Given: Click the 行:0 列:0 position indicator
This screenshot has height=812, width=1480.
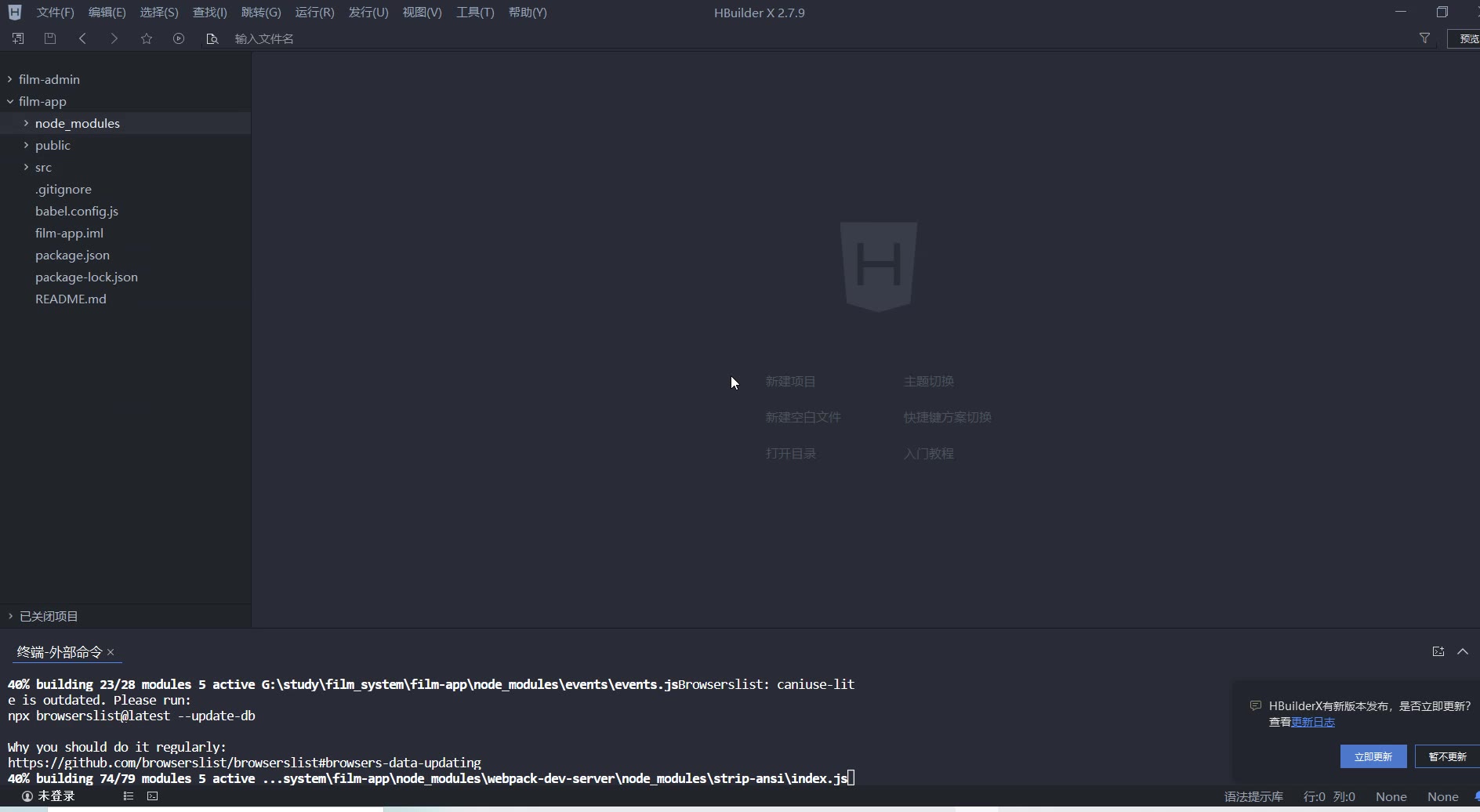Looking at the screenshot, I should 1329,796.
